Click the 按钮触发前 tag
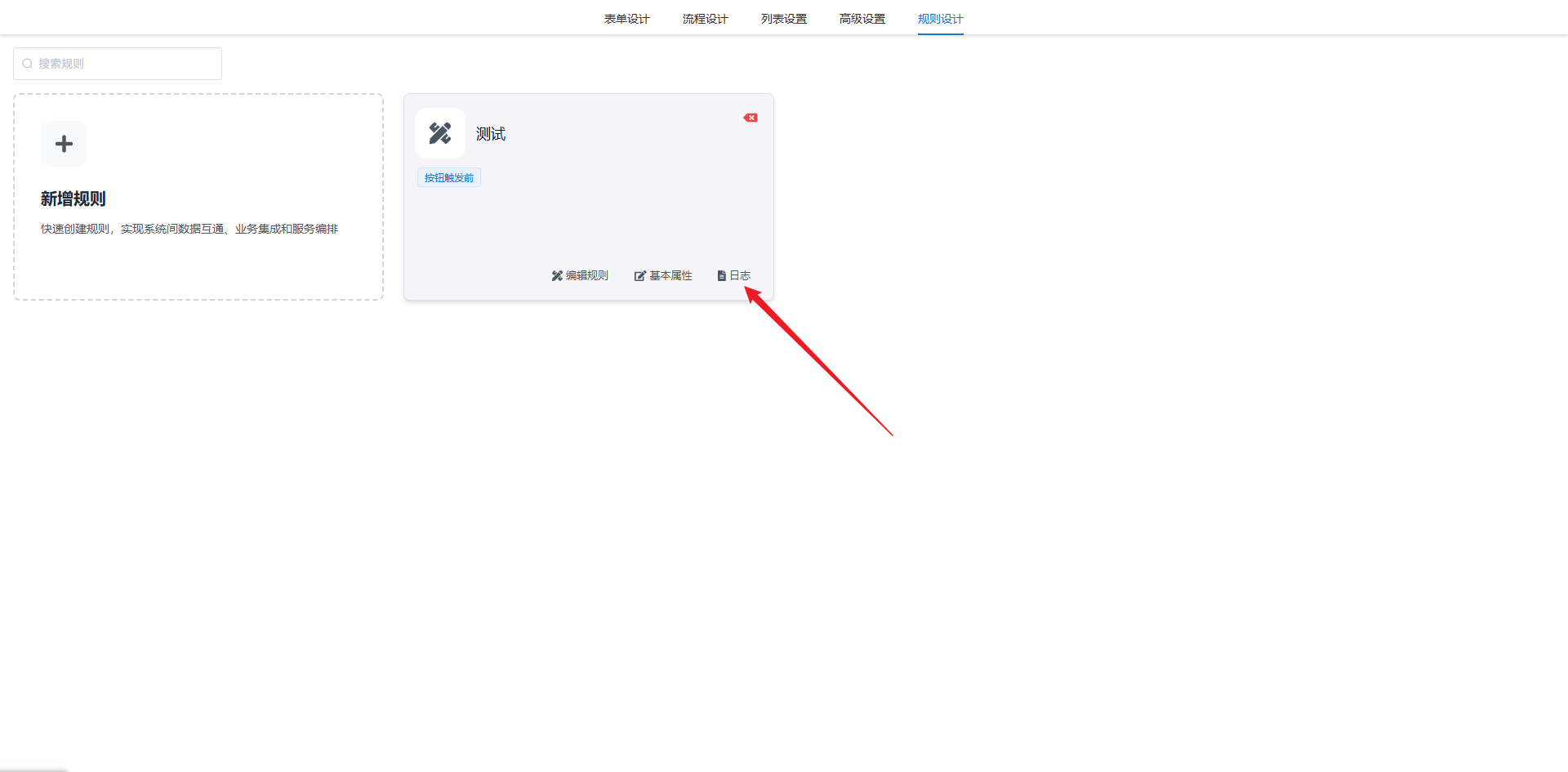1568x772 pixels. [x=449, y=178]
